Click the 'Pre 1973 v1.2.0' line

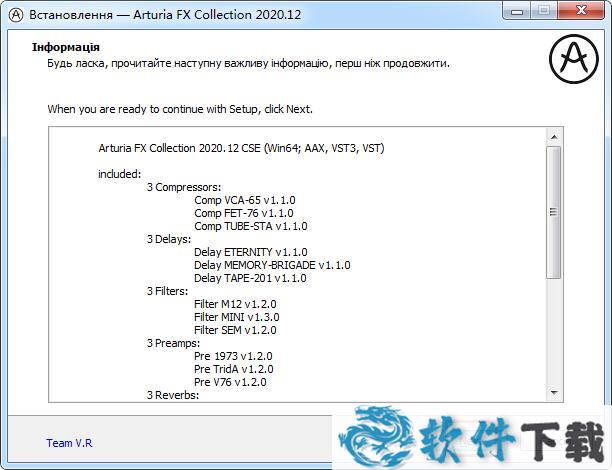(x=233, y=356)
